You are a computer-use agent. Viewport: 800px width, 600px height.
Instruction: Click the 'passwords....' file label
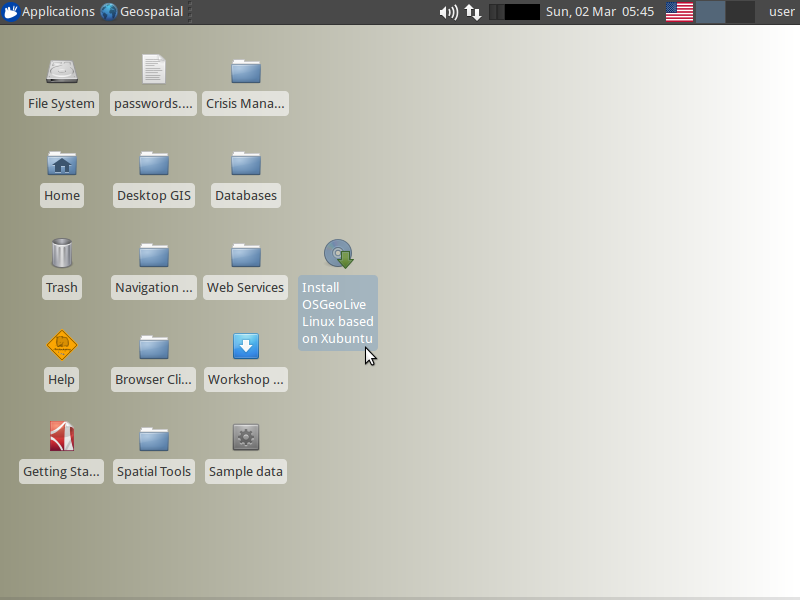click(x=154, y=104)
